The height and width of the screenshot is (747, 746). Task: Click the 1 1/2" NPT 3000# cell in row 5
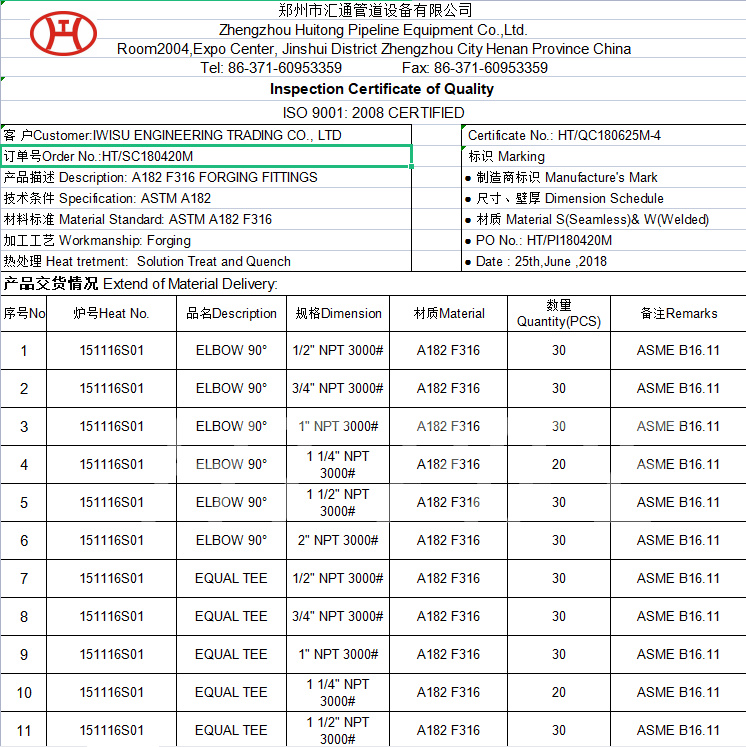338,503
